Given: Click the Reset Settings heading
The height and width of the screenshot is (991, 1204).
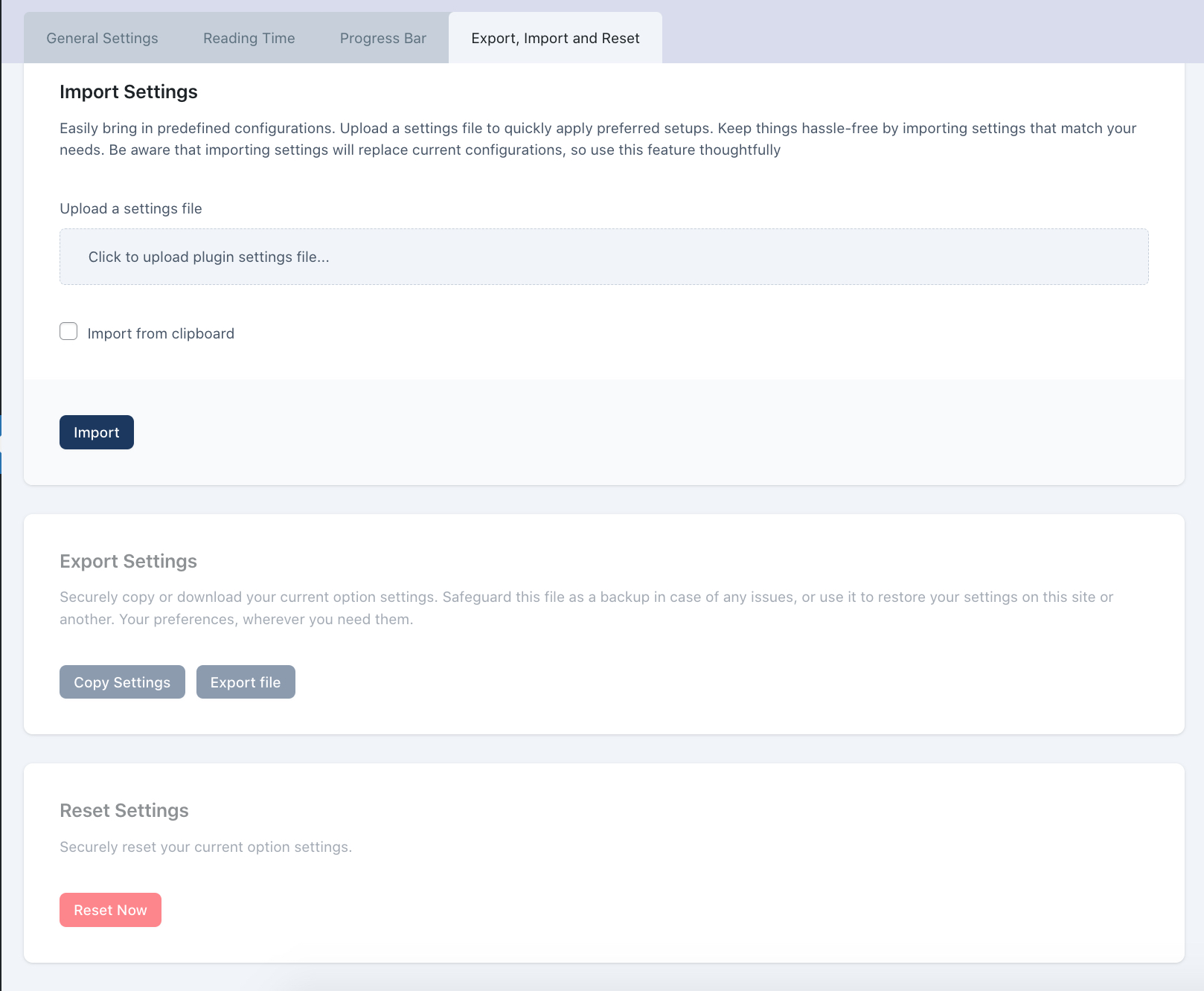Looking at the screenshot, I should click(124, 810).
